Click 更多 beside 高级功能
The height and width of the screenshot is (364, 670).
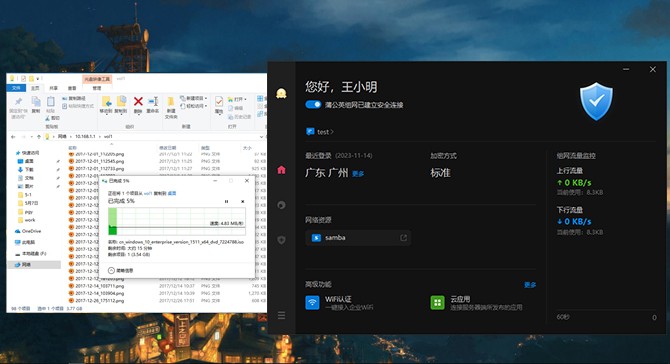(x=530, y=285)
